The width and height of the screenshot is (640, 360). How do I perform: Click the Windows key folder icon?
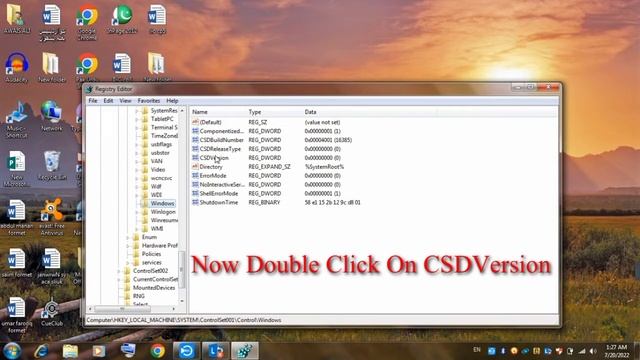coord(144,203)
